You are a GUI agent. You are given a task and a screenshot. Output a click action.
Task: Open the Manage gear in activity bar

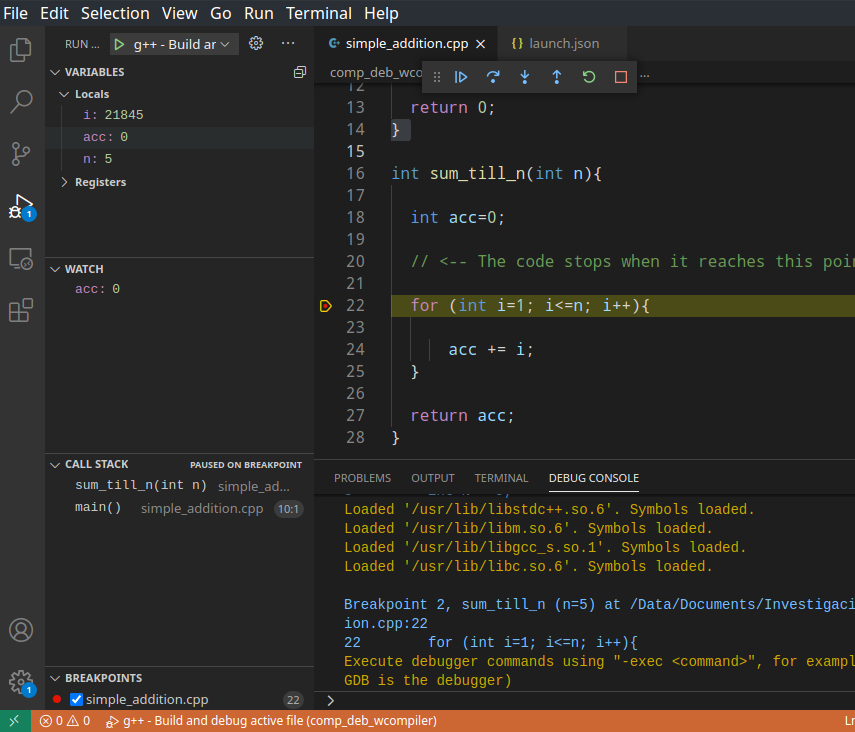21,682
